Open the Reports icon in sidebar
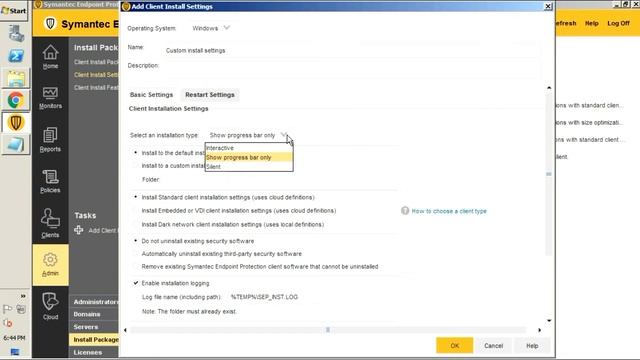 50,140
